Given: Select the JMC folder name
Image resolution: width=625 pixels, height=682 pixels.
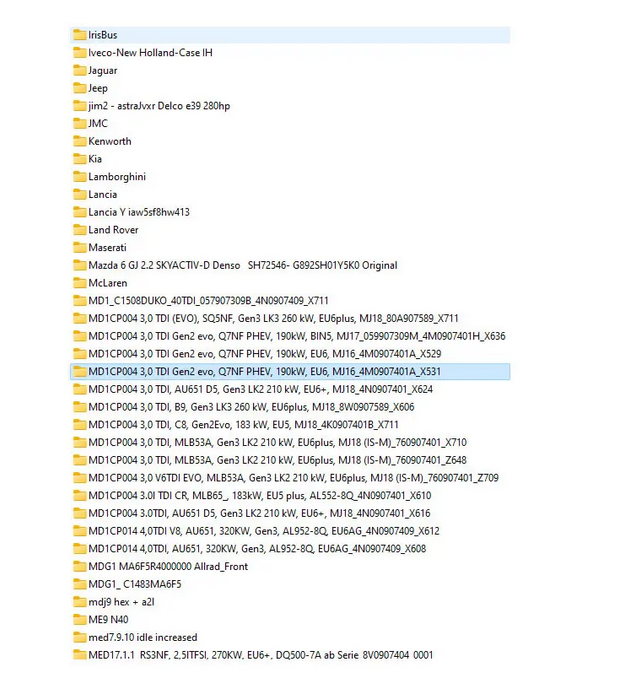Looking at the screenshot, I should click(x=98, y=124).
